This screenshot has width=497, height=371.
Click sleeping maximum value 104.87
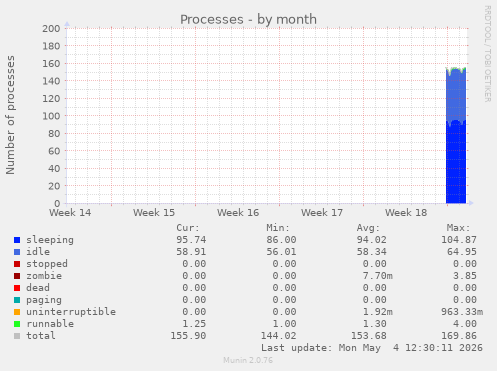pyautogui.click(x=459, y=240)
